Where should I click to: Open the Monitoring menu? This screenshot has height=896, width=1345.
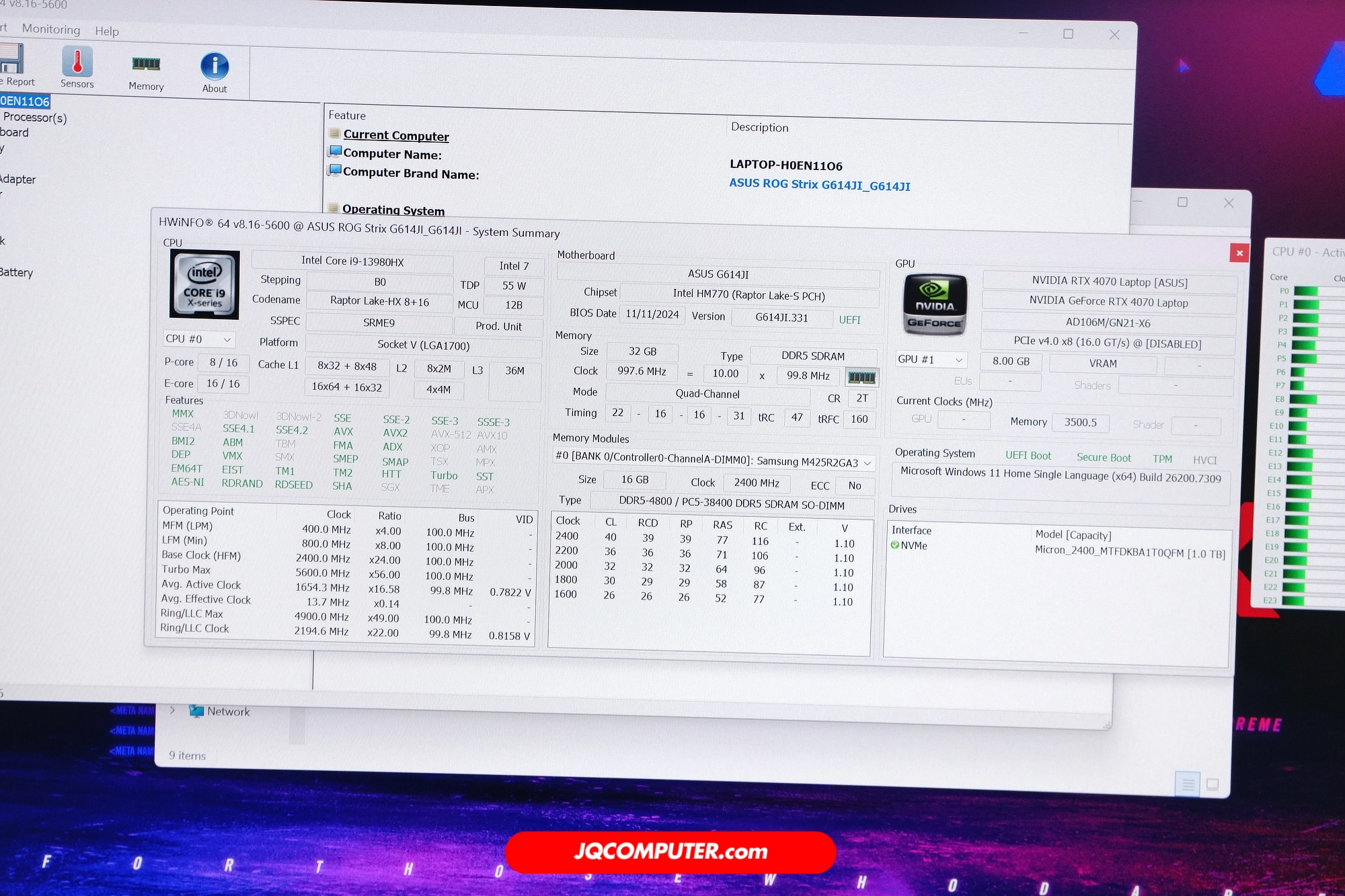point(51,29)
